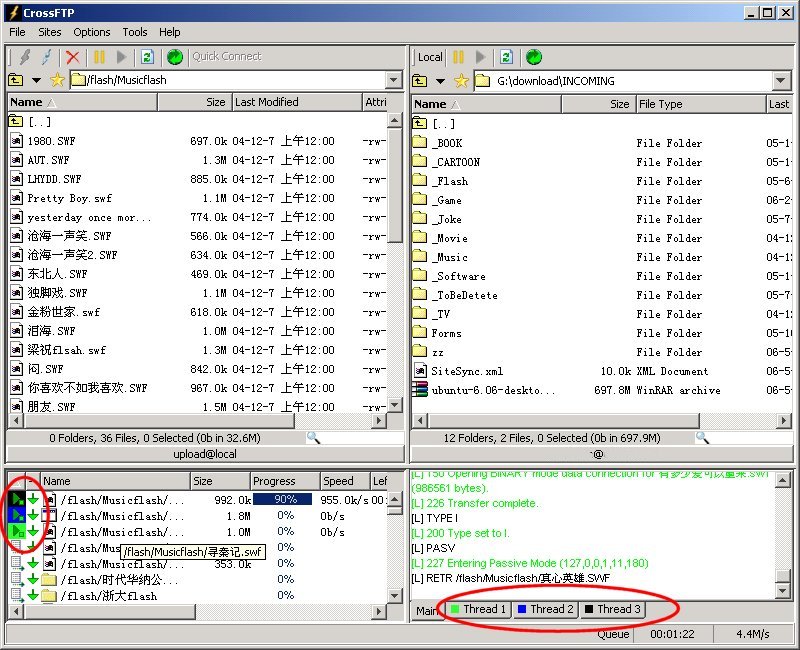Click the black thread indicator on first queue item

(17, 499)
